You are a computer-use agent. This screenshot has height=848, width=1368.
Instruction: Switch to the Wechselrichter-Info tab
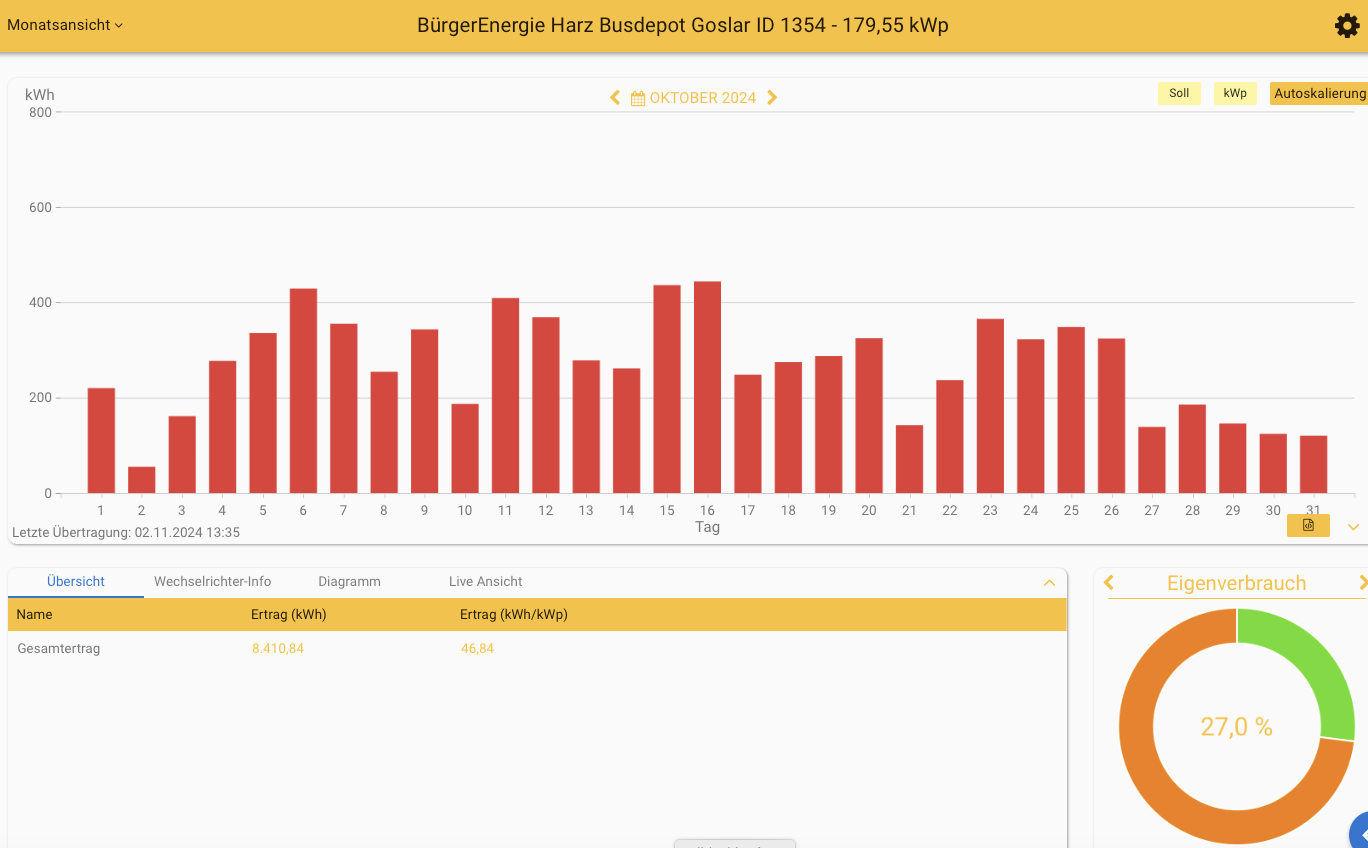point(212,581)
